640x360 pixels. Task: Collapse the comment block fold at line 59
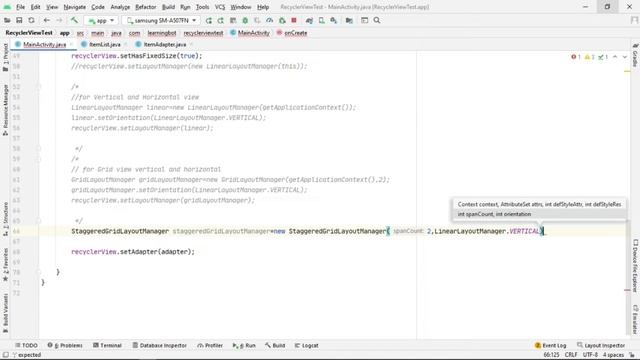(38, 159)
